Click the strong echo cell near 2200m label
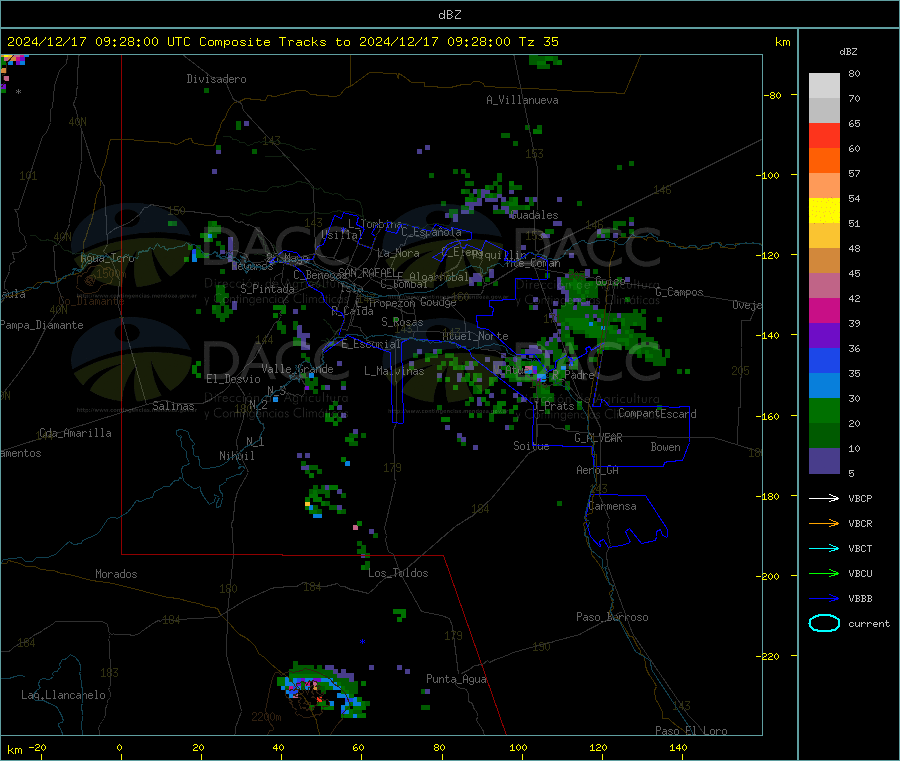The width and height of the screenshot is (900, 761). (323, 690)
